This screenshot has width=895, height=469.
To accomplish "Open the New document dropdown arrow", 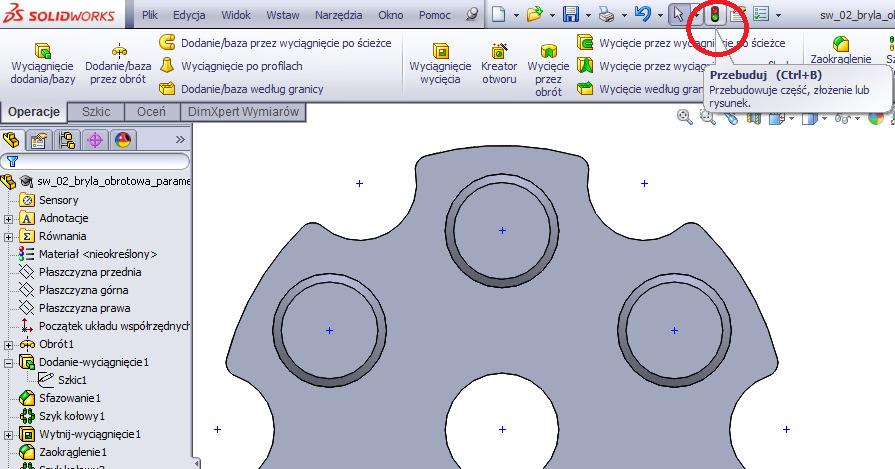I will click(x=516, y=16).
